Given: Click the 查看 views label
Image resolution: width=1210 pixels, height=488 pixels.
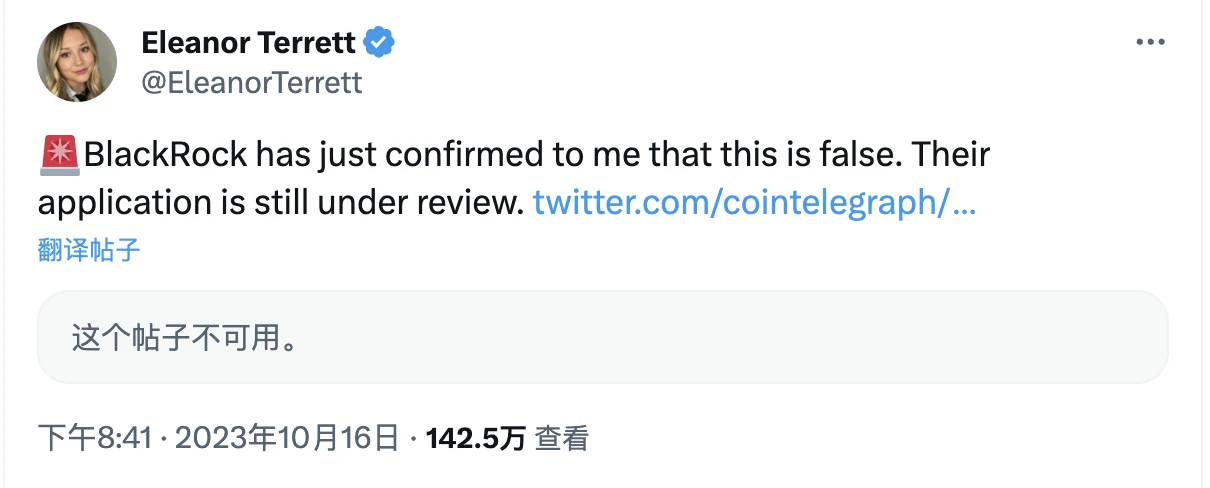Looking at the screenshot, I should pyautogui.click(x=562, y=438).
